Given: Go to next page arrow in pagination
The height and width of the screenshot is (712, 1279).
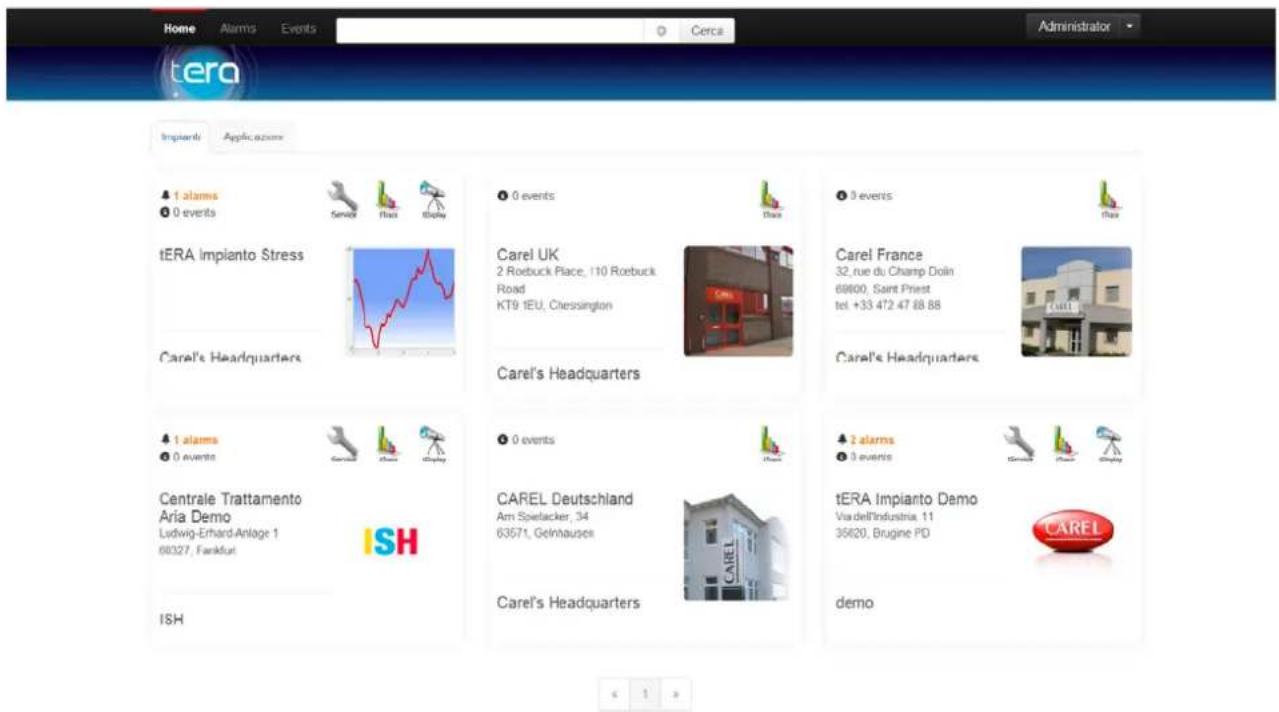Looking at the screenshot, I should click(x=676, y=693).
